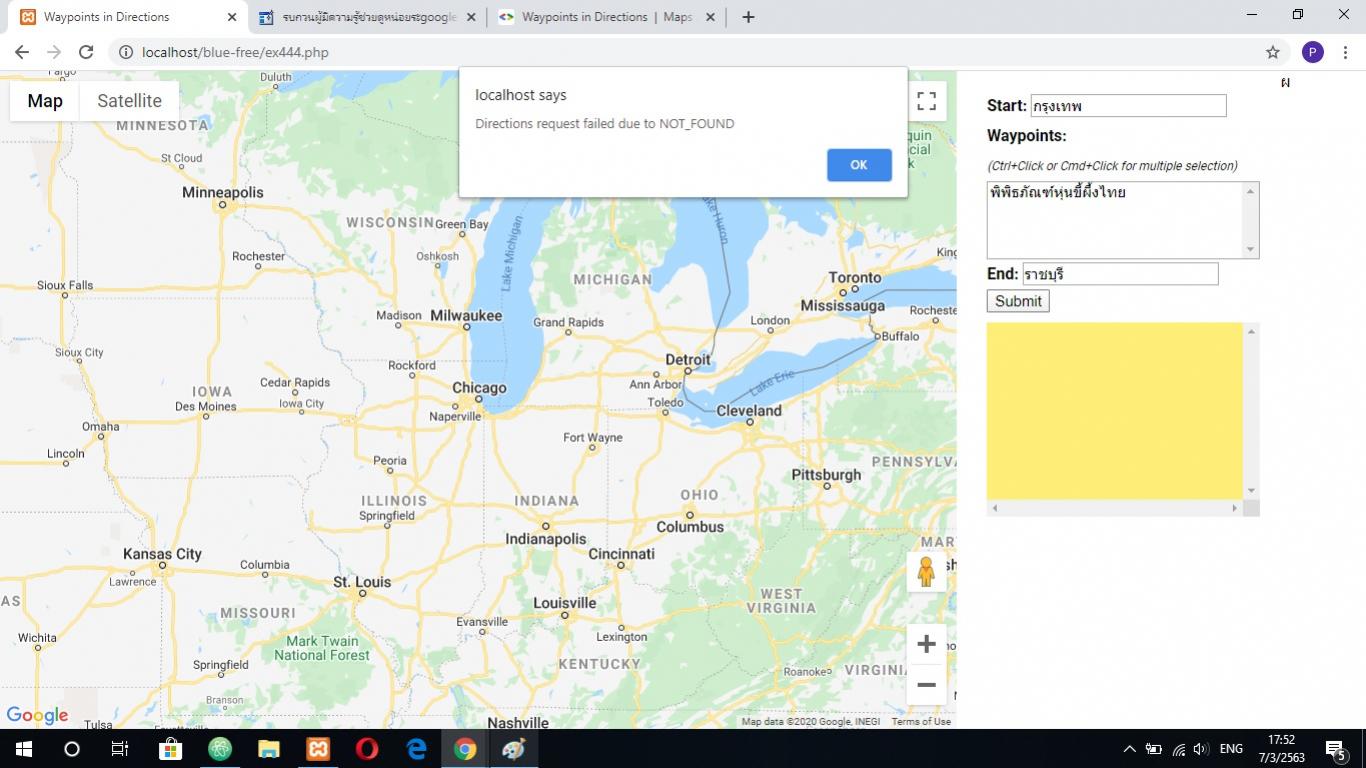Click OK in the localhost alert dialog
This screenshot has height=768, width=1366.
click(x=859, y=165)
